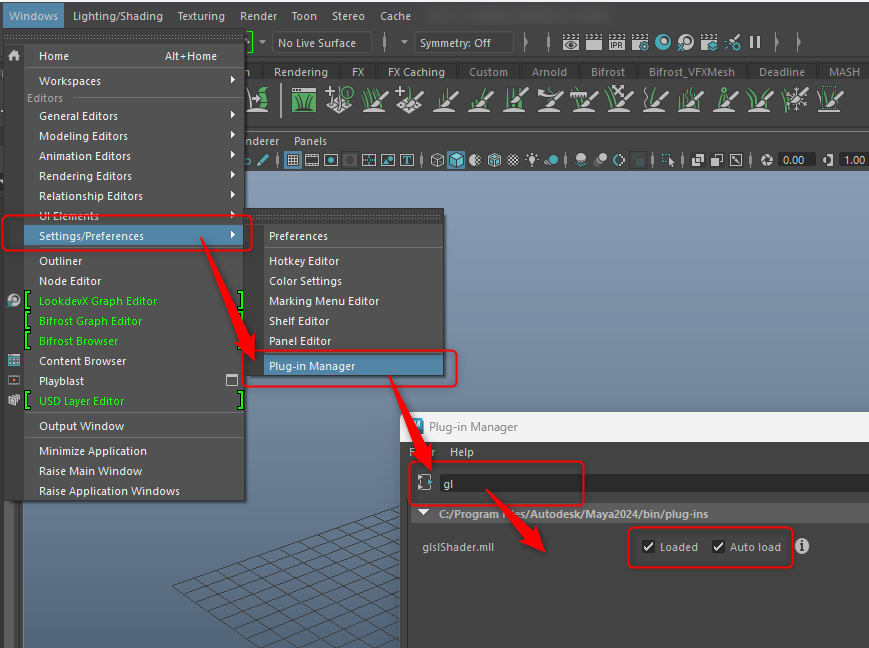Click the Content Browser row icon
The width and height of the screenshot is (869, 648).
[14, 361]
